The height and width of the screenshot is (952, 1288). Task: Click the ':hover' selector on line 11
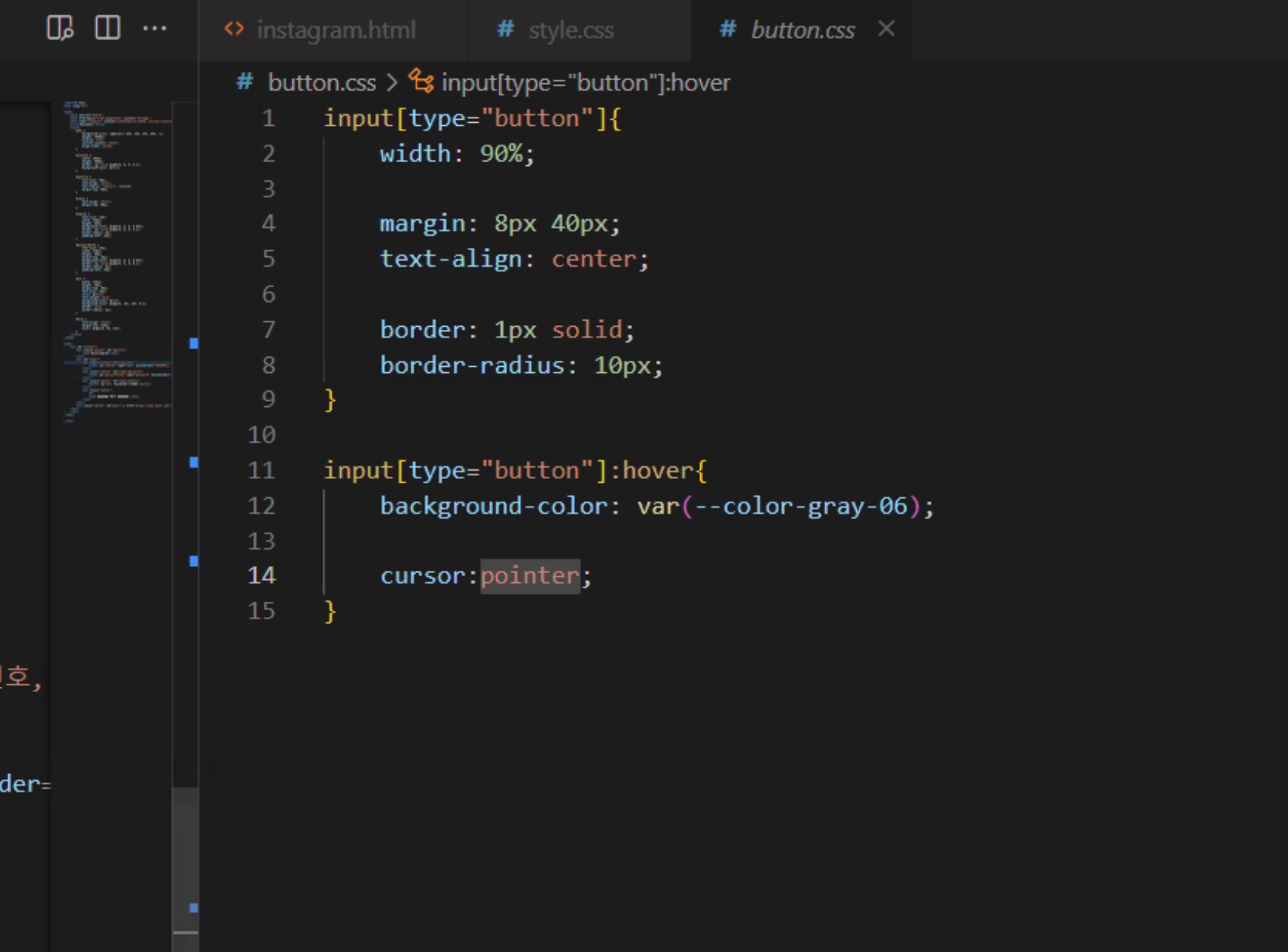point(652,471)
